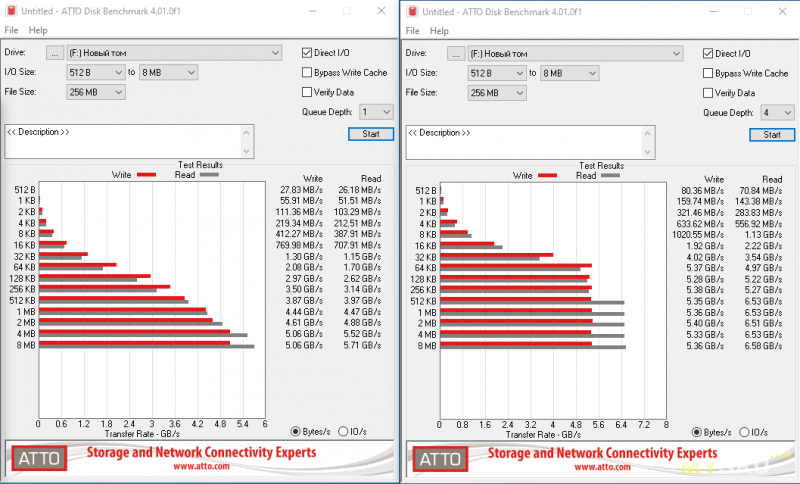Click the ATTO logo banner in right window
The height and width of the screenshot is (484, 800).
coord(439,458)
